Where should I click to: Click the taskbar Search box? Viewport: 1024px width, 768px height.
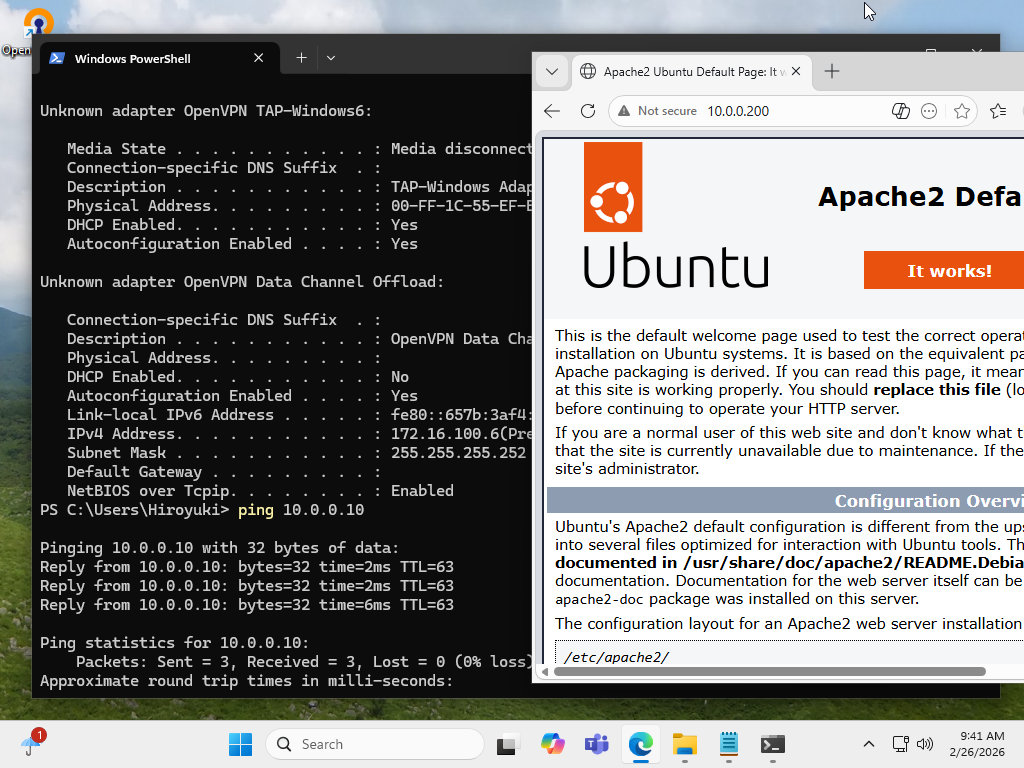pos(375,744)
